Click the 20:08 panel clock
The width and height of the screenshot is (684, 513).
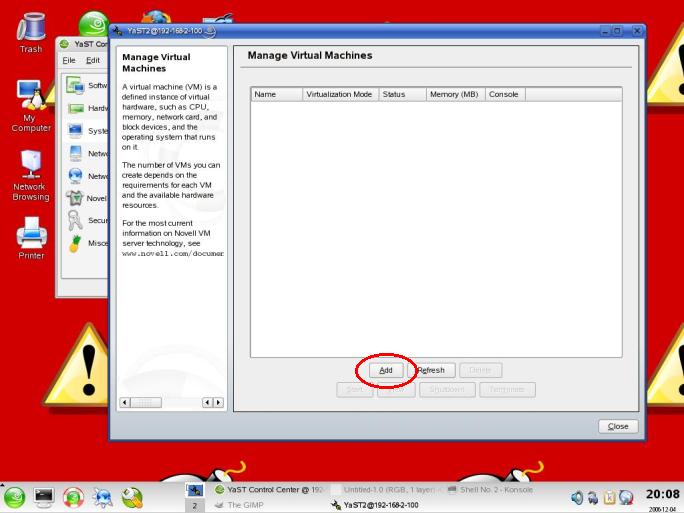click(662, 495)
